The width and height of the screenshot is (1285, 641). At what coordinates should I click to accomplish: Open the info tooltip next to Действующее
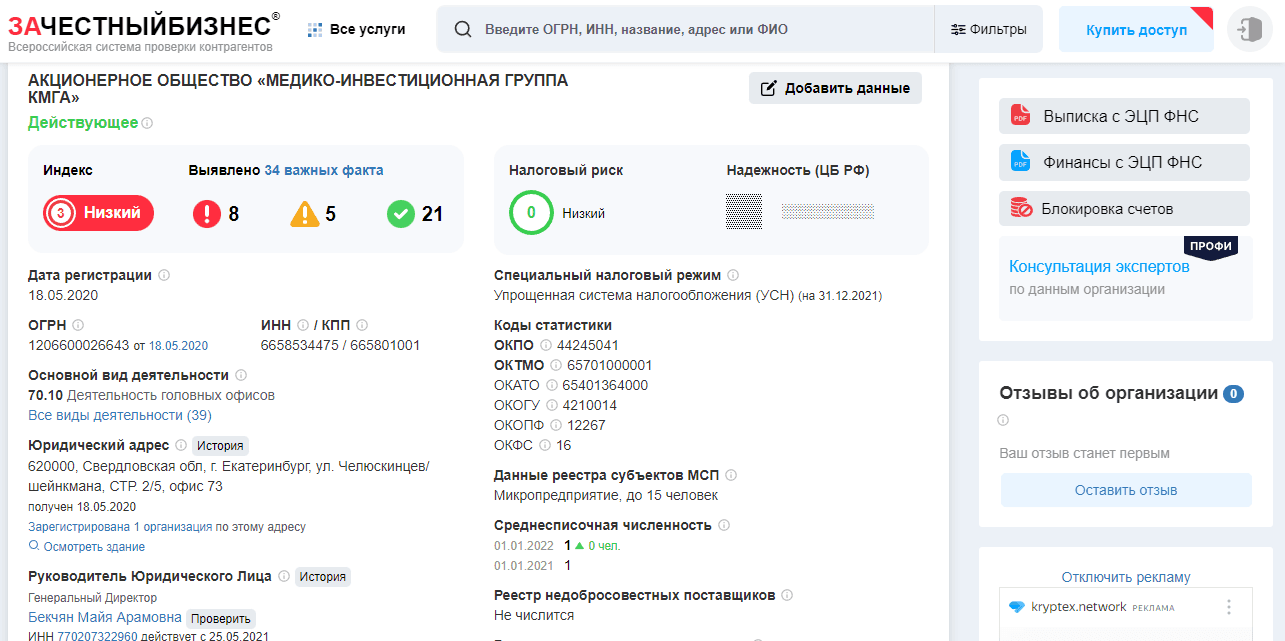147,124
